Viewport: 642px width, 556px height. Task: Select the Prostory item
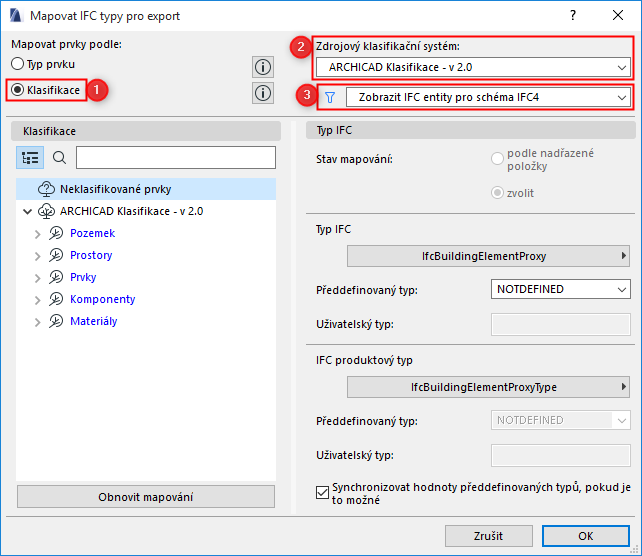click(x=91, y=255)
